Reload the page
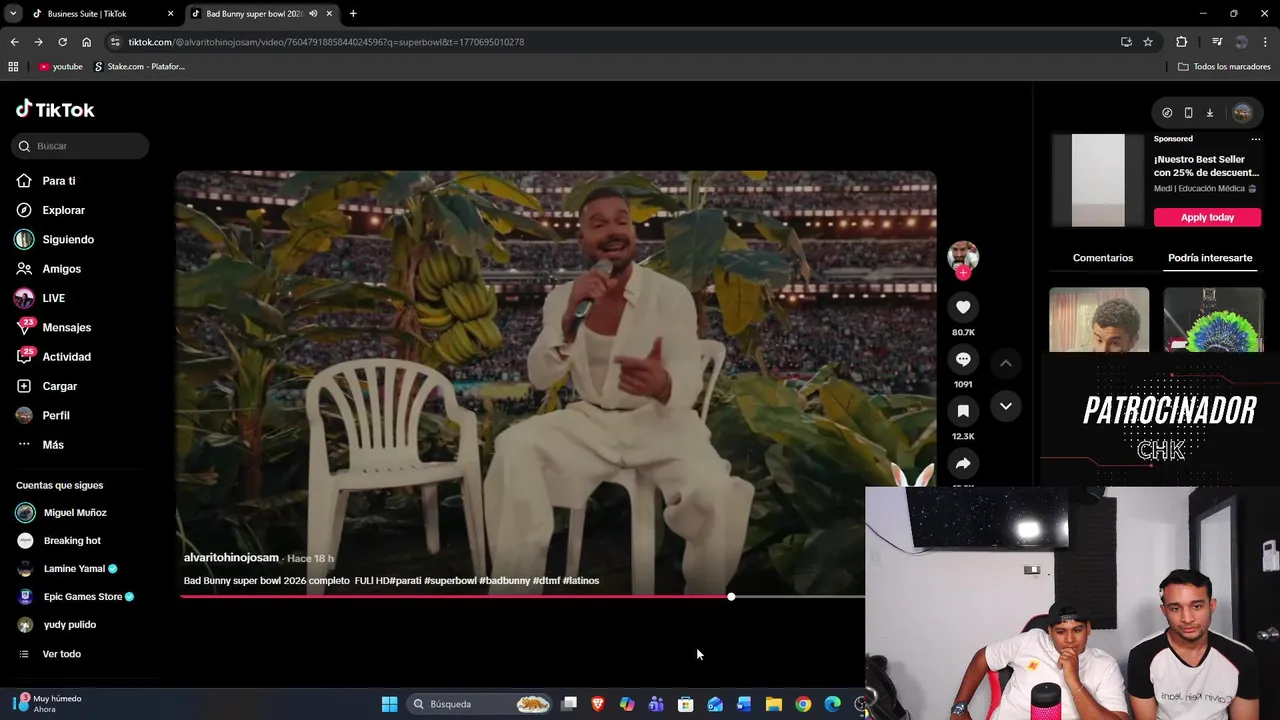The height and width of the screenshot is (720, 1280). (62, 42)
